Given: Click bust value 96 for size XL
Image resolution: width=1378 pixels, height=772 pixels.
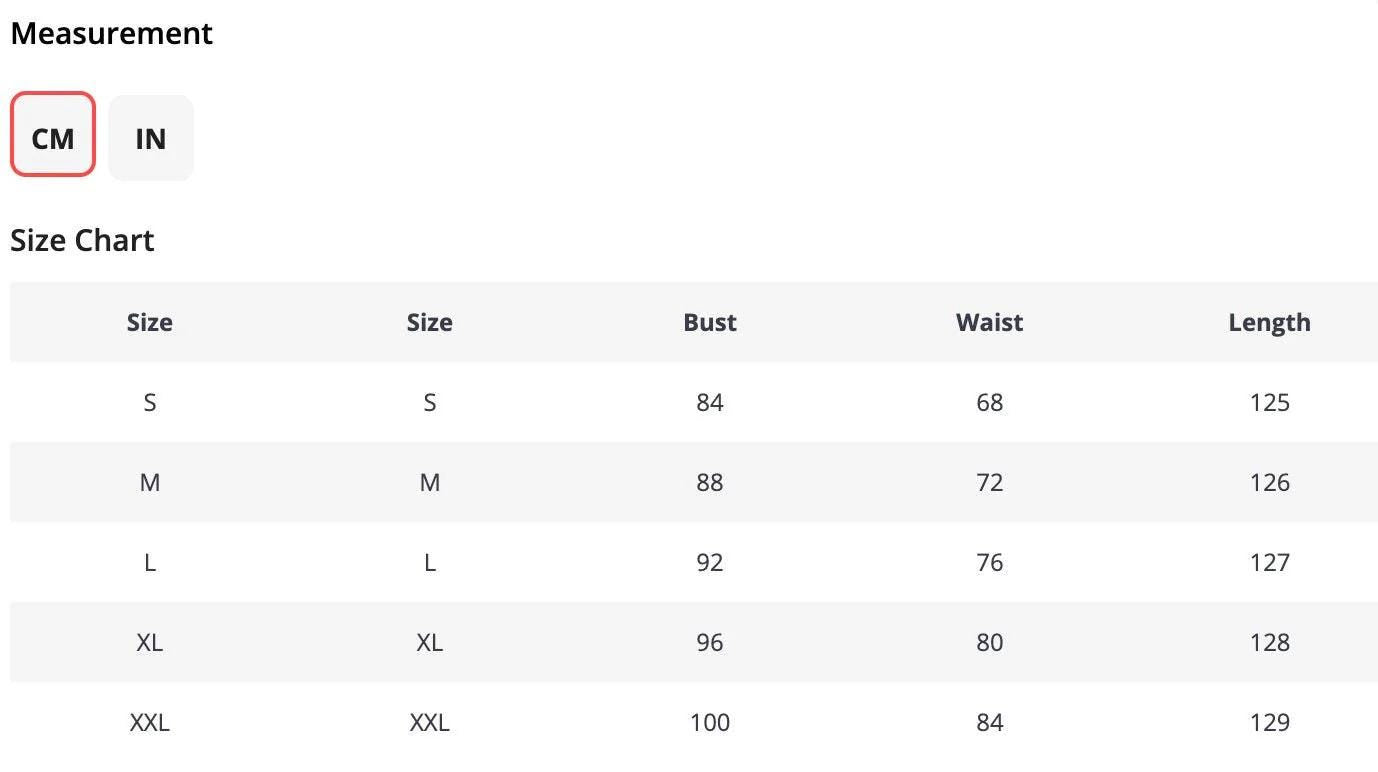Looking at the screenshot, I should (x=710, y=642).
